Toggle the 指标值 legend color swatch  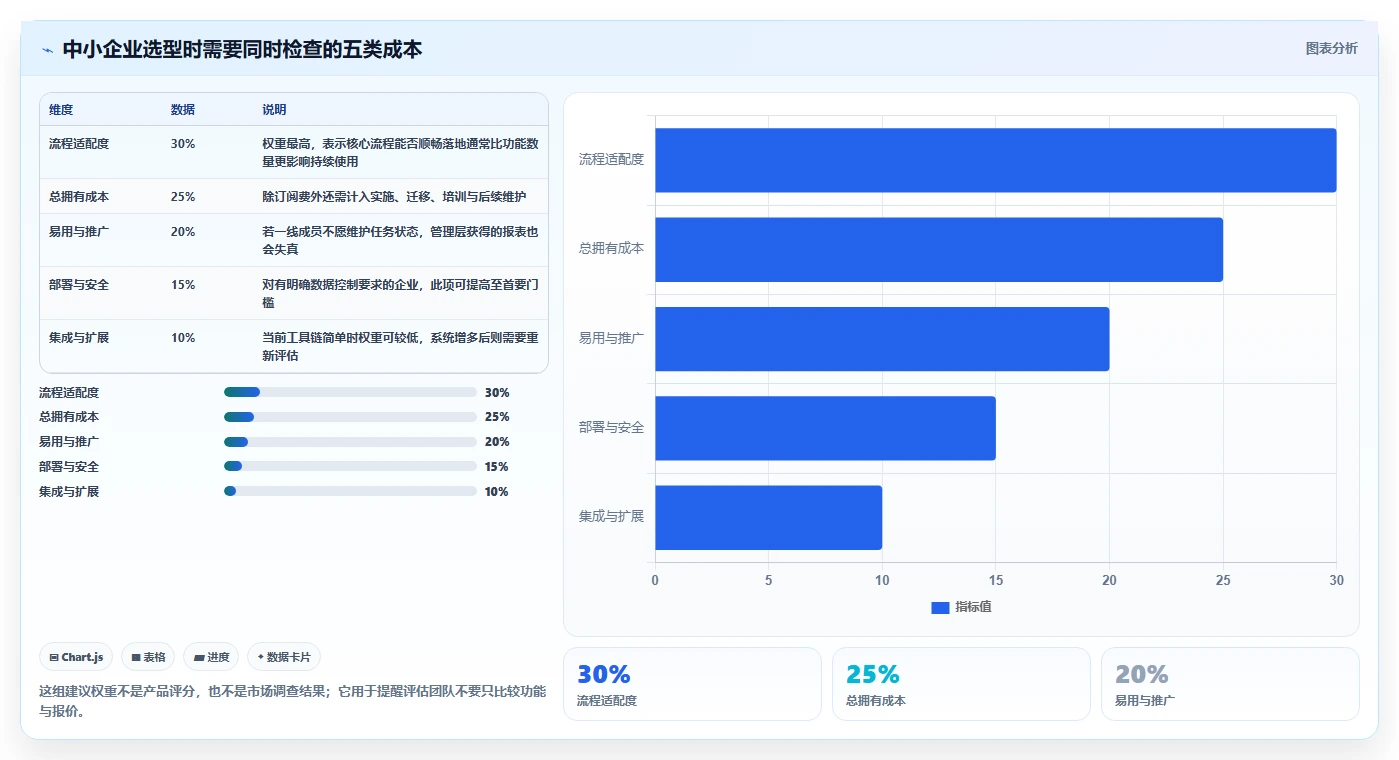pyautogui.click(x=940, y=607)
